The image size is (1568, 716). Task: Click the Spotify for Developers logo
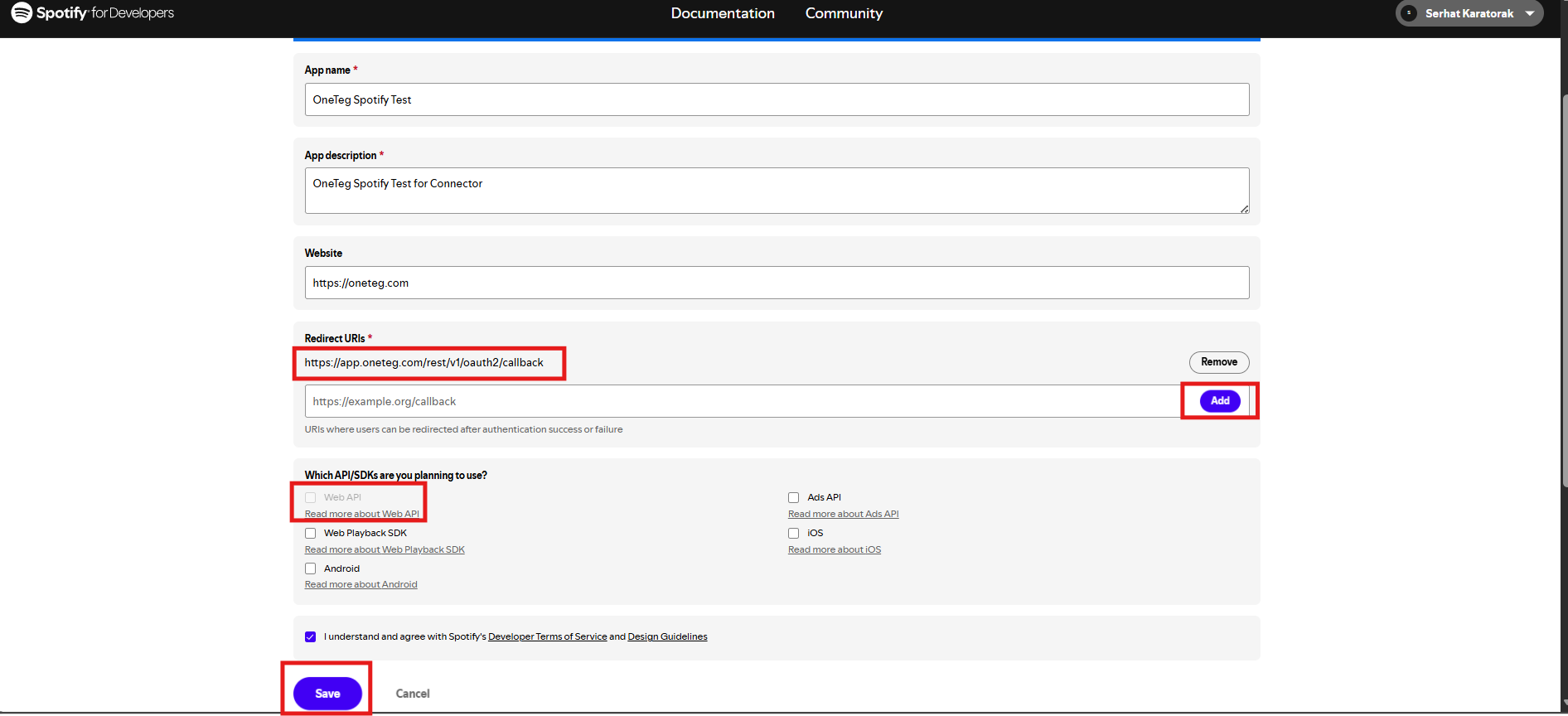coord(93,12)
